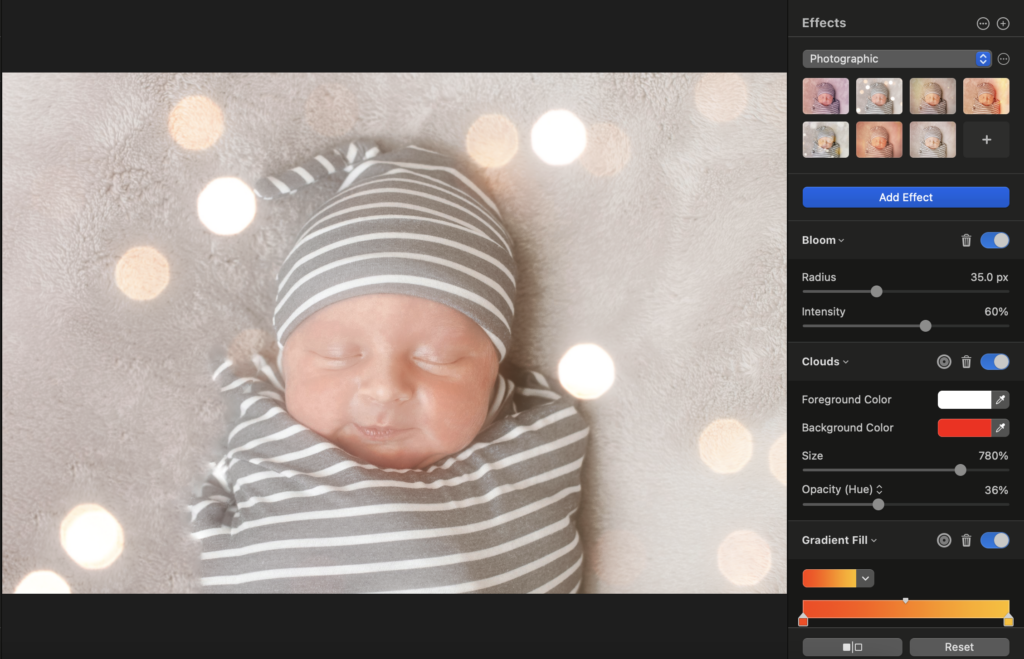
Task: Apply the fourth orange glow preset thumbnail
Action: point(986,96)
